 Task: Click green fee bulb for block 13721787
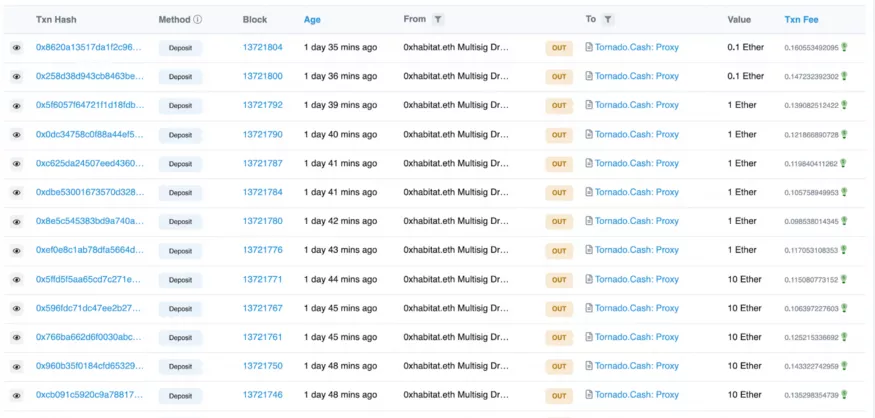(844, 164)
